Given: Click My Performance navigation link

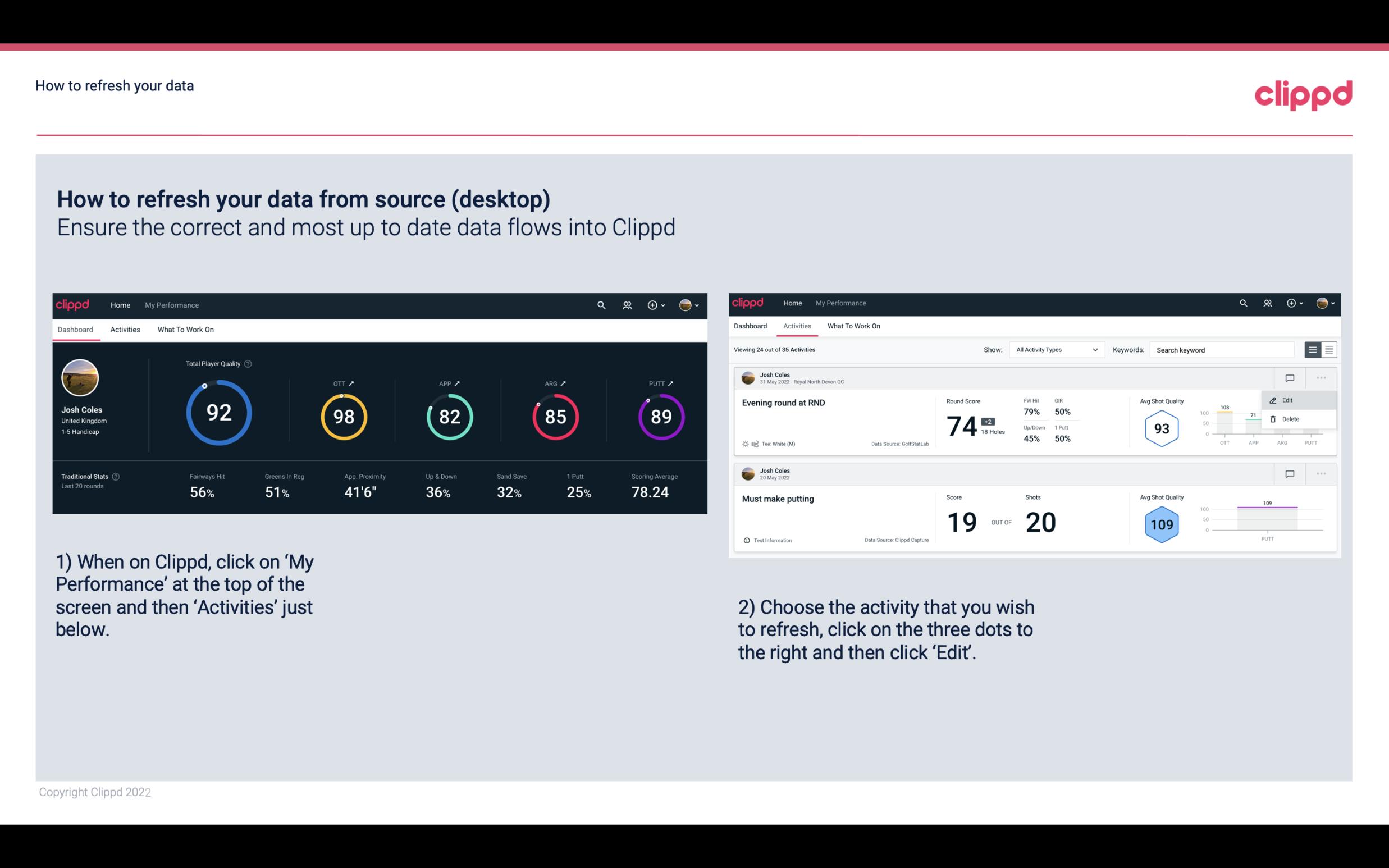Looking at the screenshot, I should (x=171, y=305).
